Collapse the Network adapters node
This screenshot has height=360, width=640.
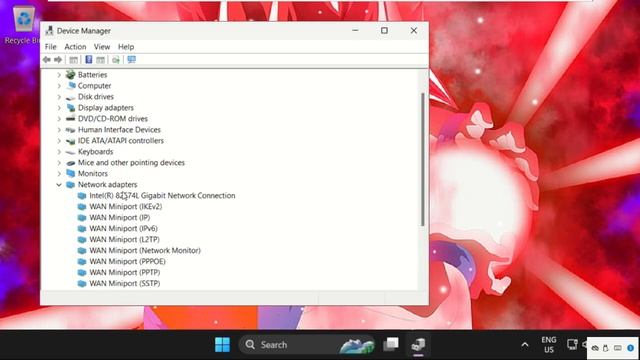coord(59,184)
